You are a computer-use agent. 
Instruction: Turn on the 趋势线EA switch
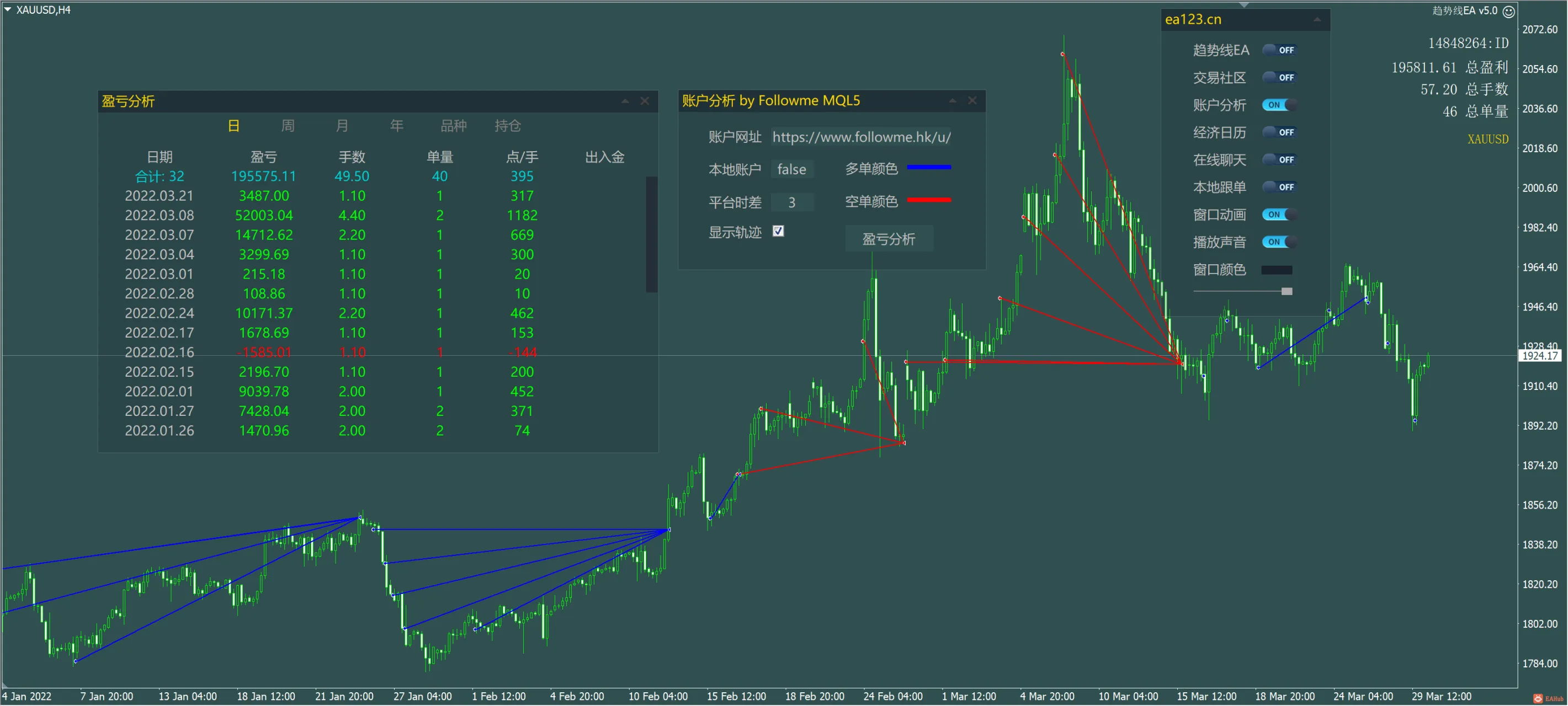click(x=1278, y=50)
